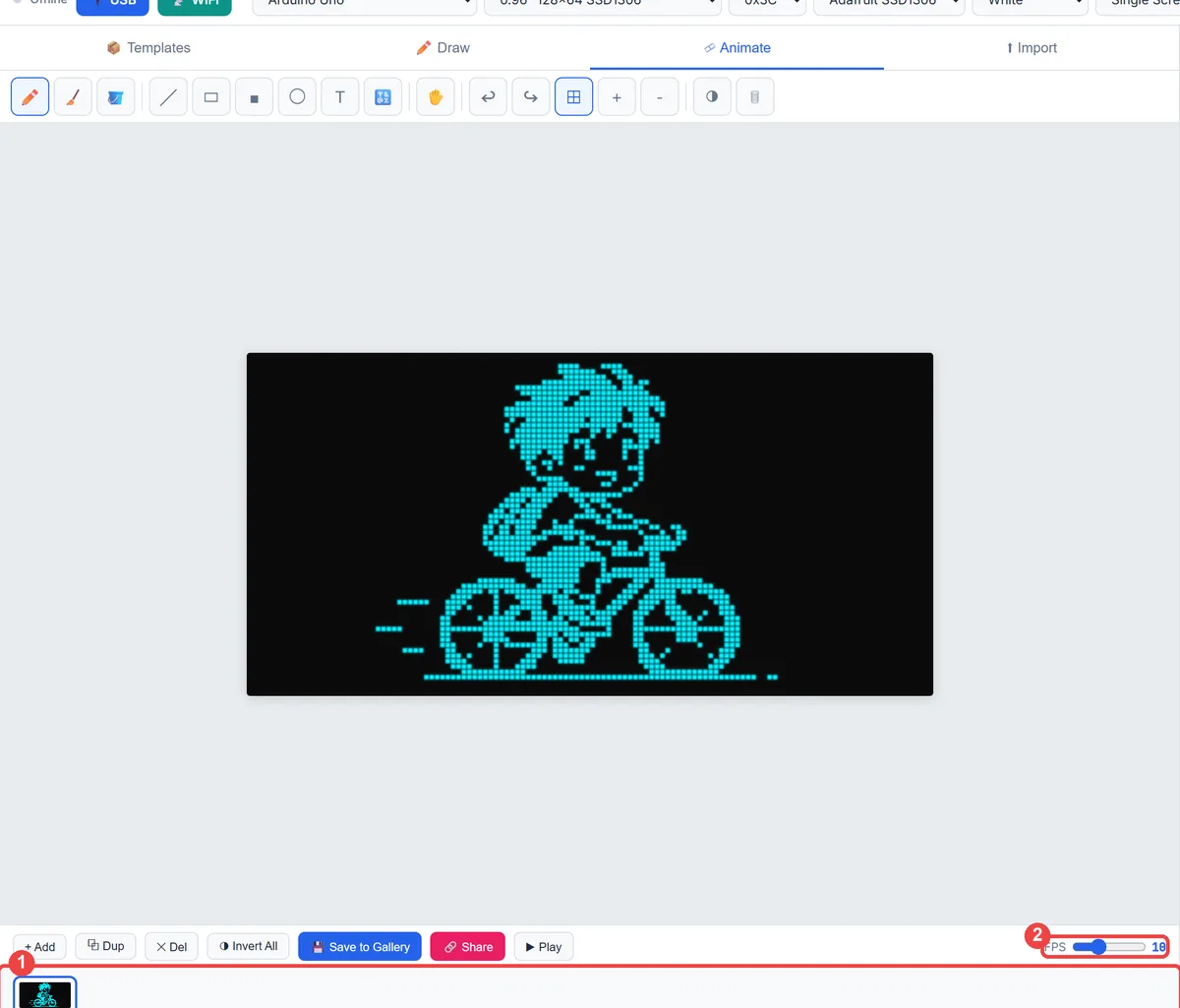Go to the Import tab

coord(1032,47)
